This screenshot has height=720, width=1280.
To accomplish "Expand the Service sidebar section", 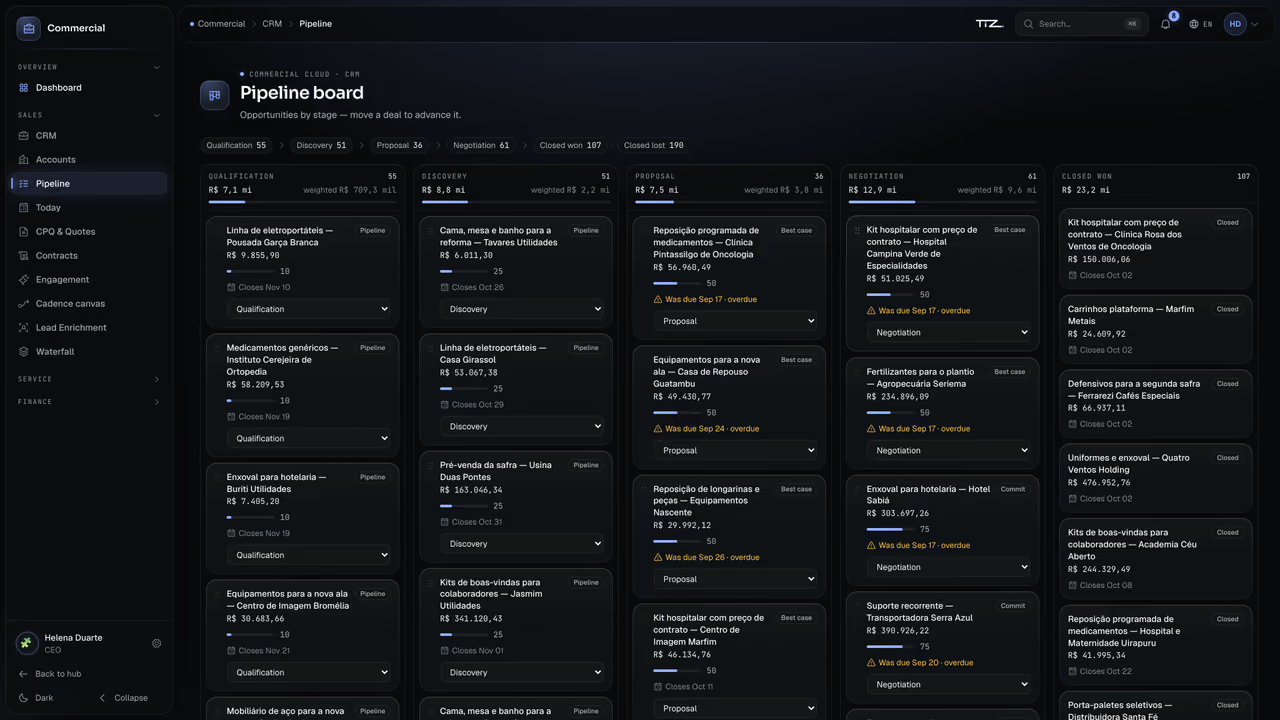I will pyautogui.click(x=89, y=380).
